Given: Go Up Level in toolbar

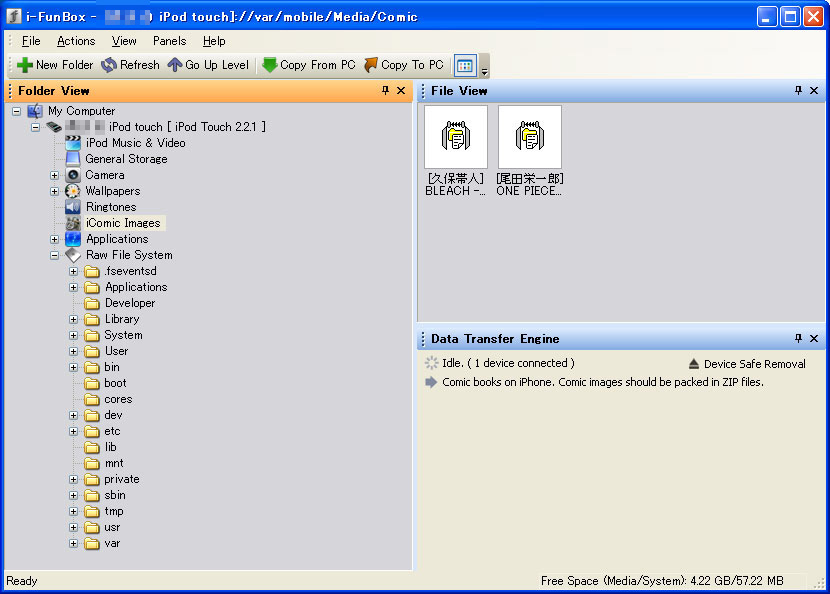Looking at the screenshot, I should coord(208,65).
